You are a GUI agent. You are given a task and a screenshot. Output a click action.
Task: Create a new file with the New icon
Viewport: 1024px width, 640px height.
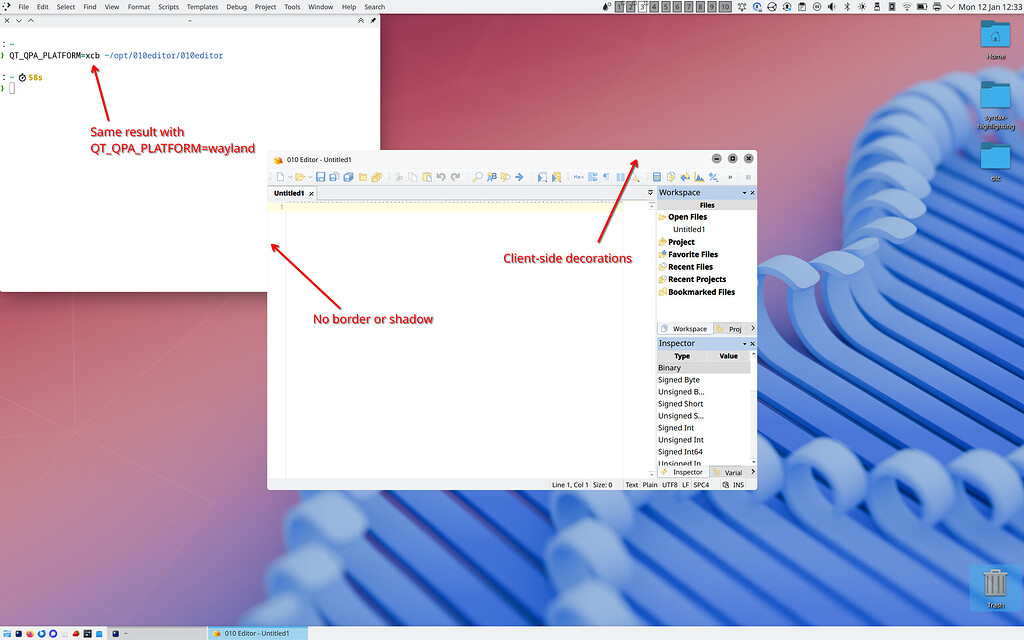pyautogui.click(x=281, y=177)
